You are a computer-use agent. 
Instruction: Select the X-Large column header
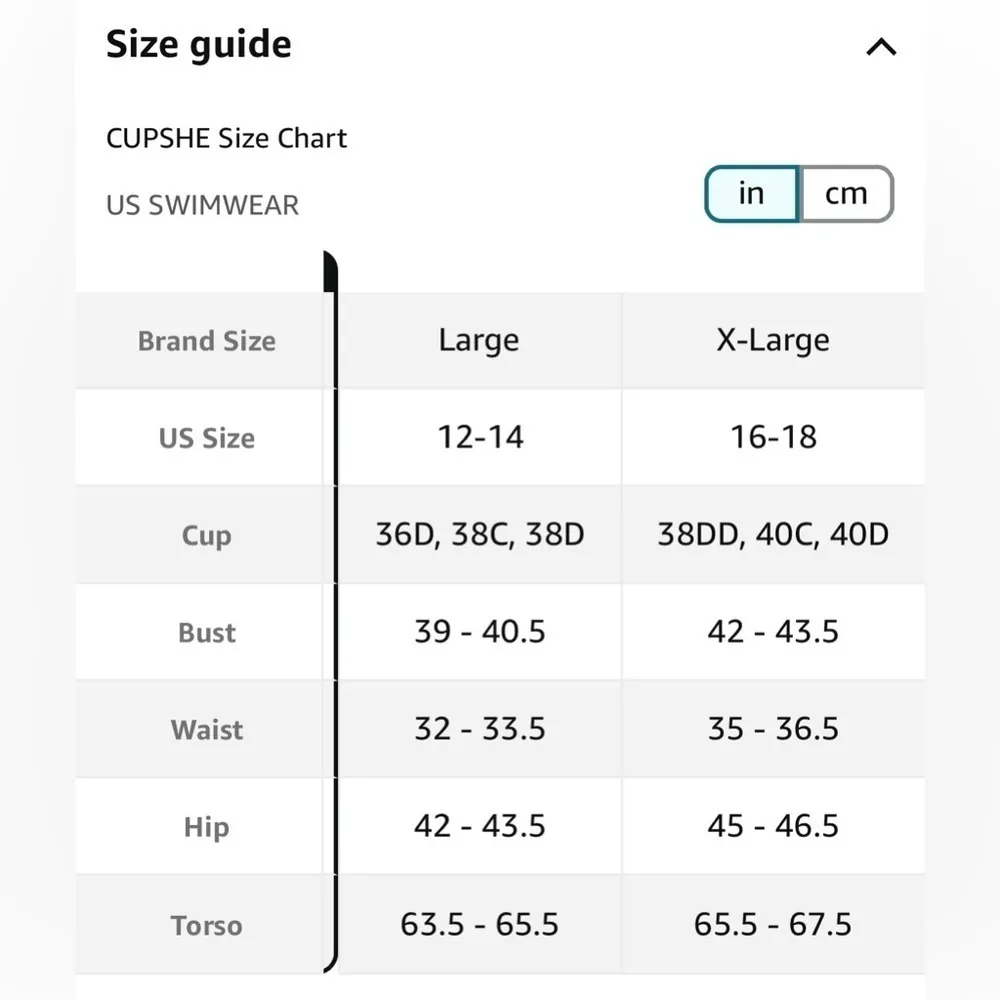pyautogui.click(x=773, y=340)
